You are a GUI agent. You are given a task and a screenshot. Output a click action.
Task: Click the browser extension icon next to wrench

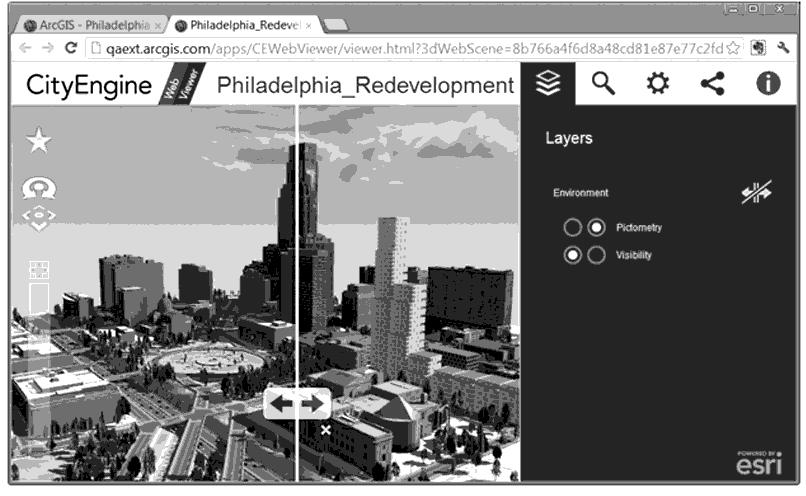point(758,48)
